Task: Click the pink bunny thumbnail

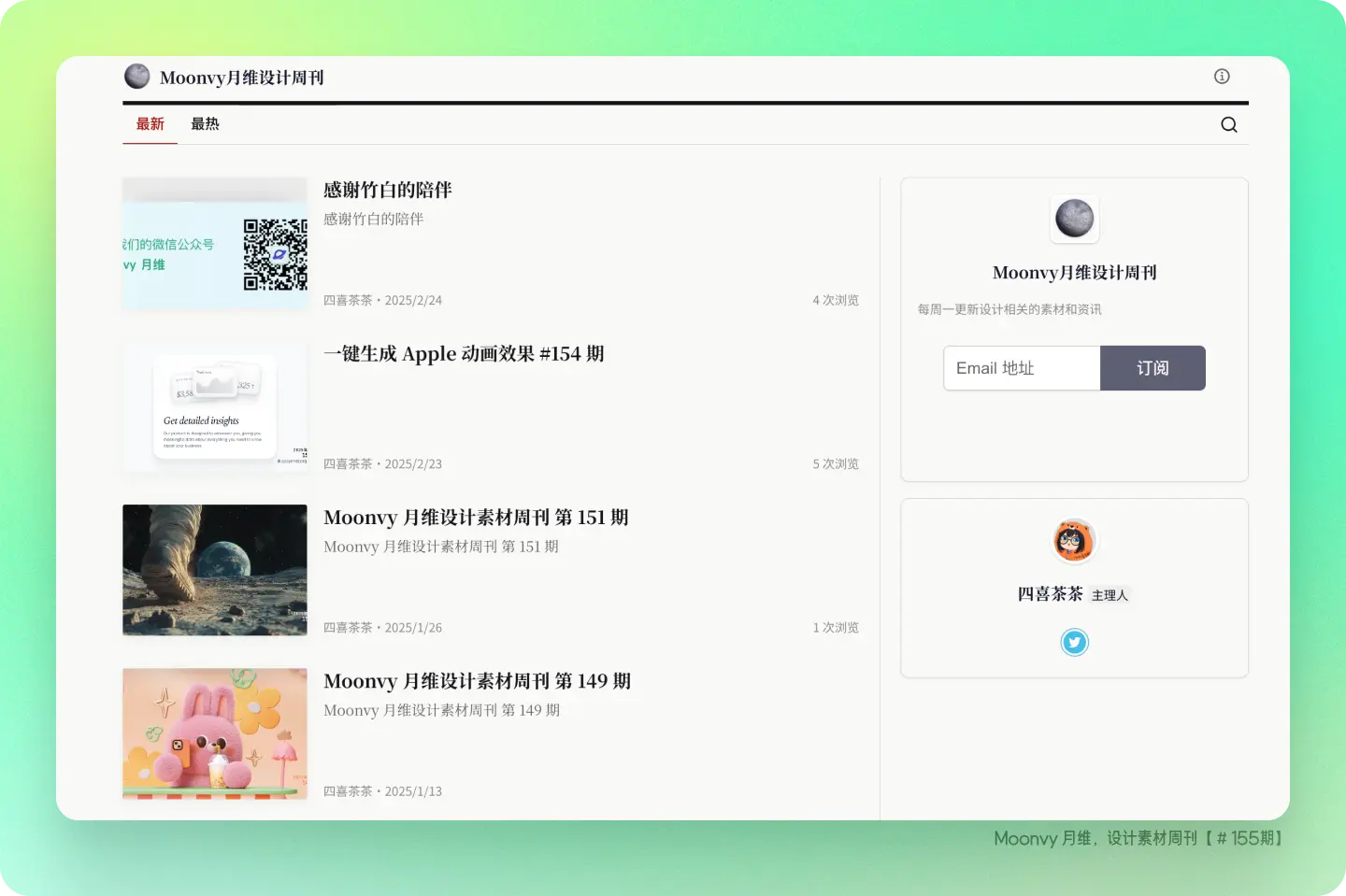Action: pyautogui.click(x=215, y=733)
